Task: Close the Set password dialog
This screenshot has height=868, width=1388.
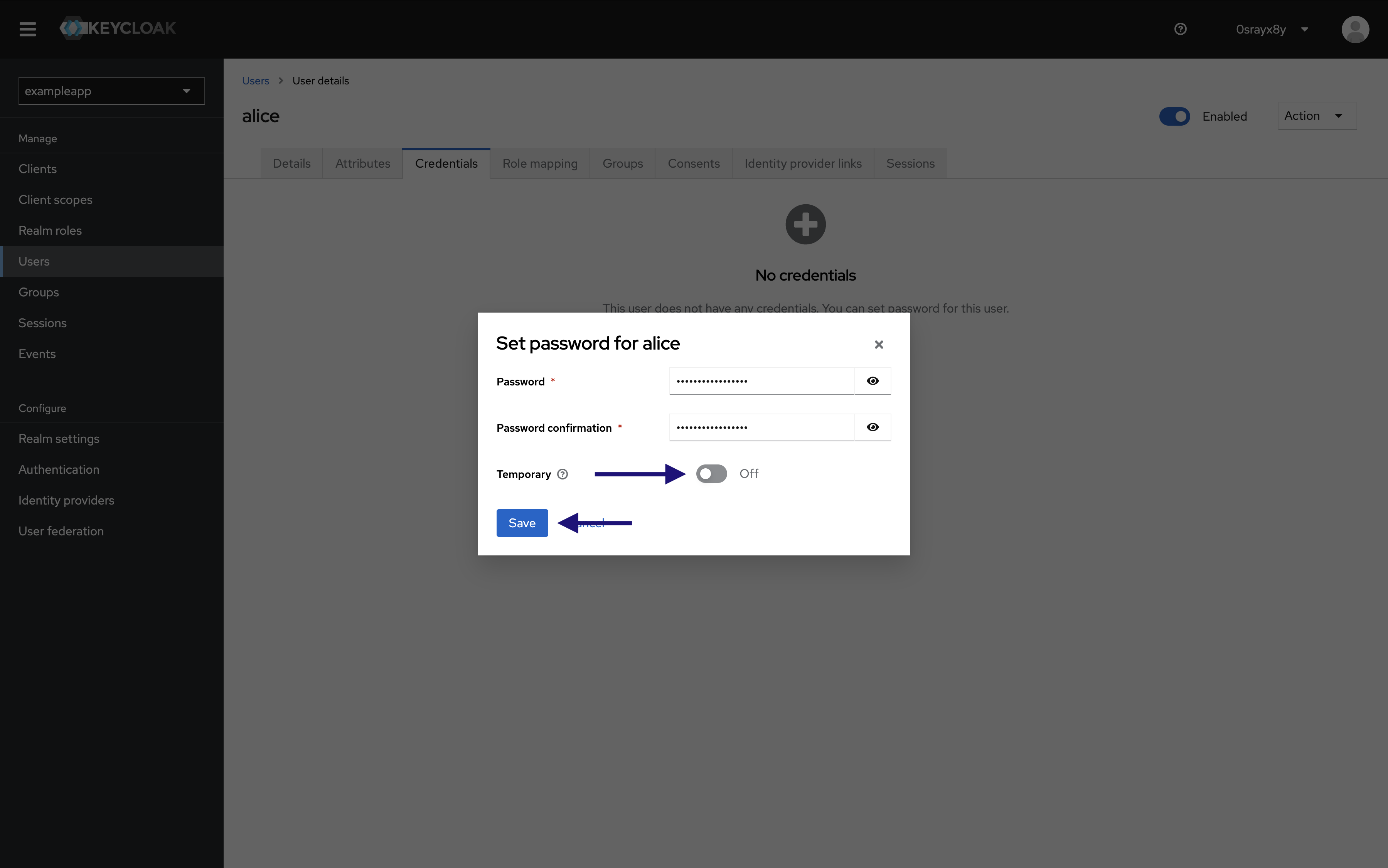Action: pyautogui.click(x=878, y=345)
